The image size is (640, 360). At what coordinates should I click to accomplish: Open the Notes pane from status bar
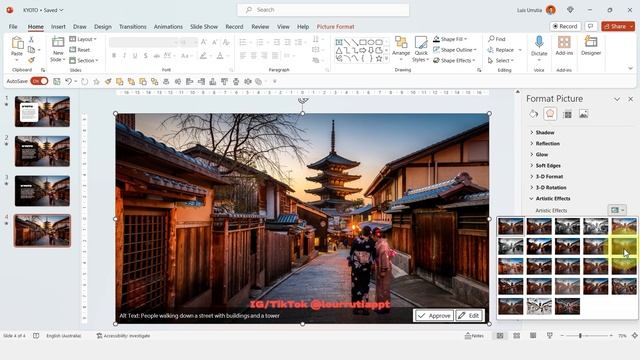[x=474, y=336]
